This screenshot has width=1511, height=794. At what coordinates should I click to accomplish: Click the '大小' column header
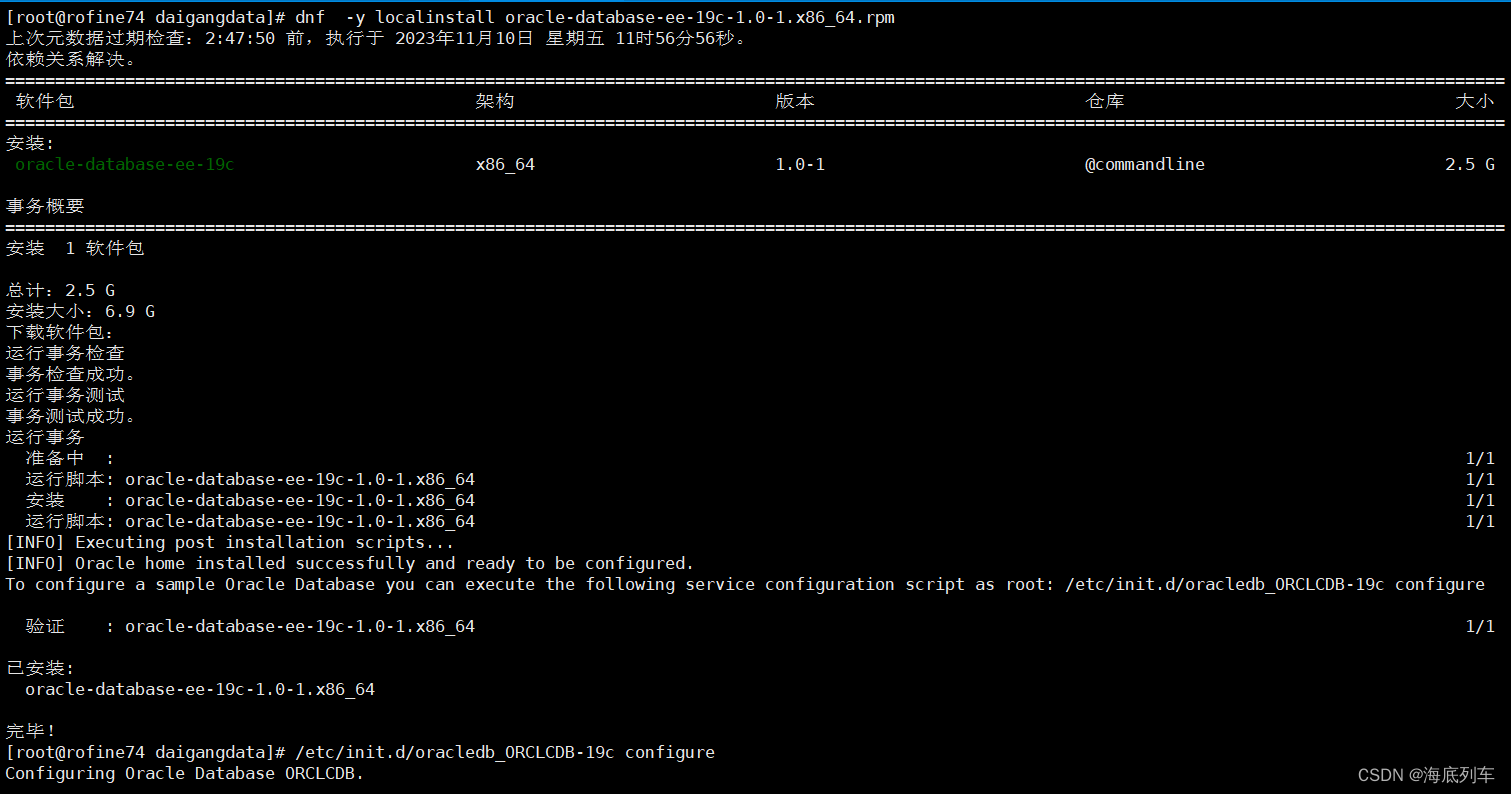click(x=1475, y=101)
